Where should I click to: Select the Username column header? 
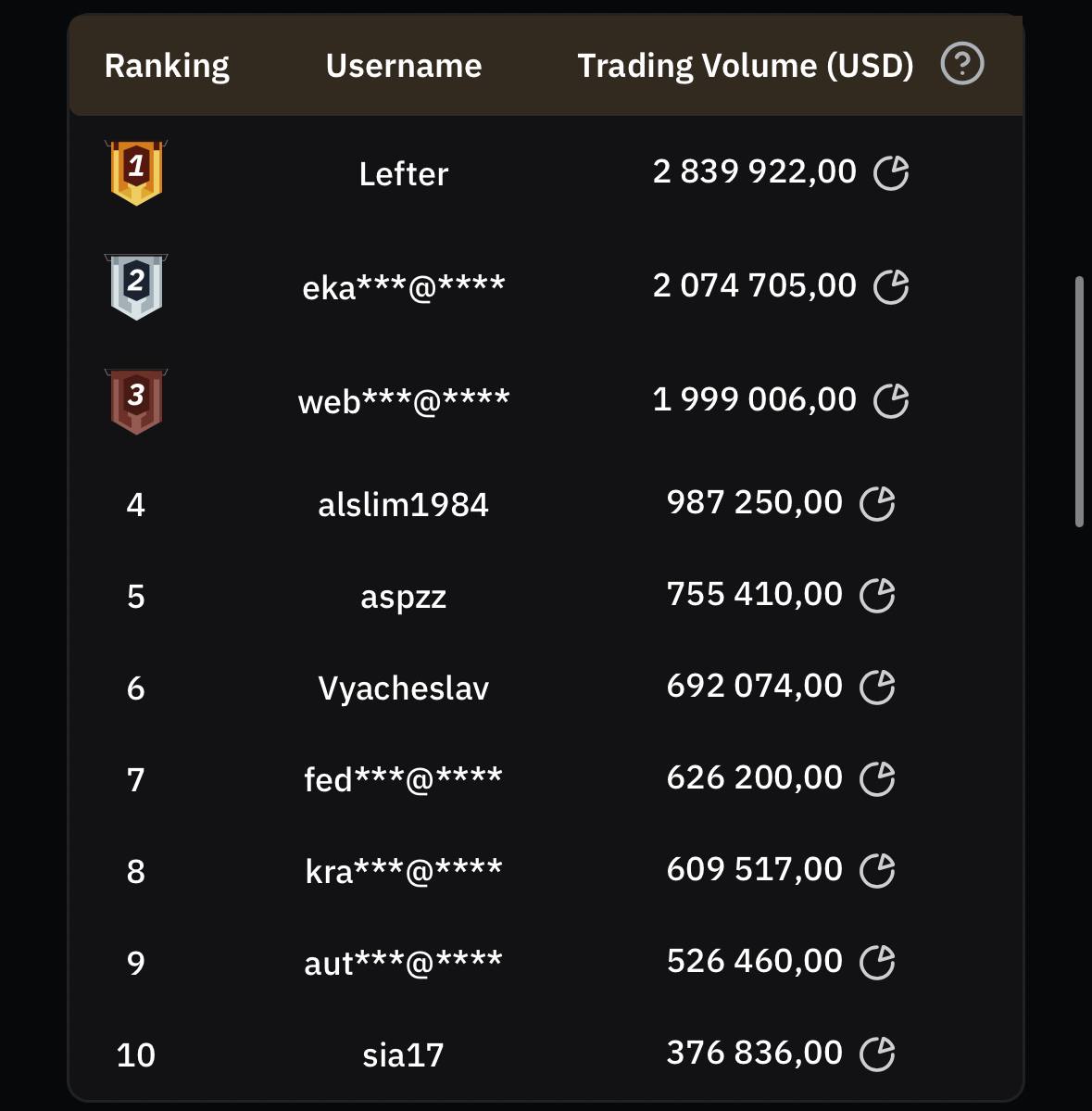pos(404,65)
